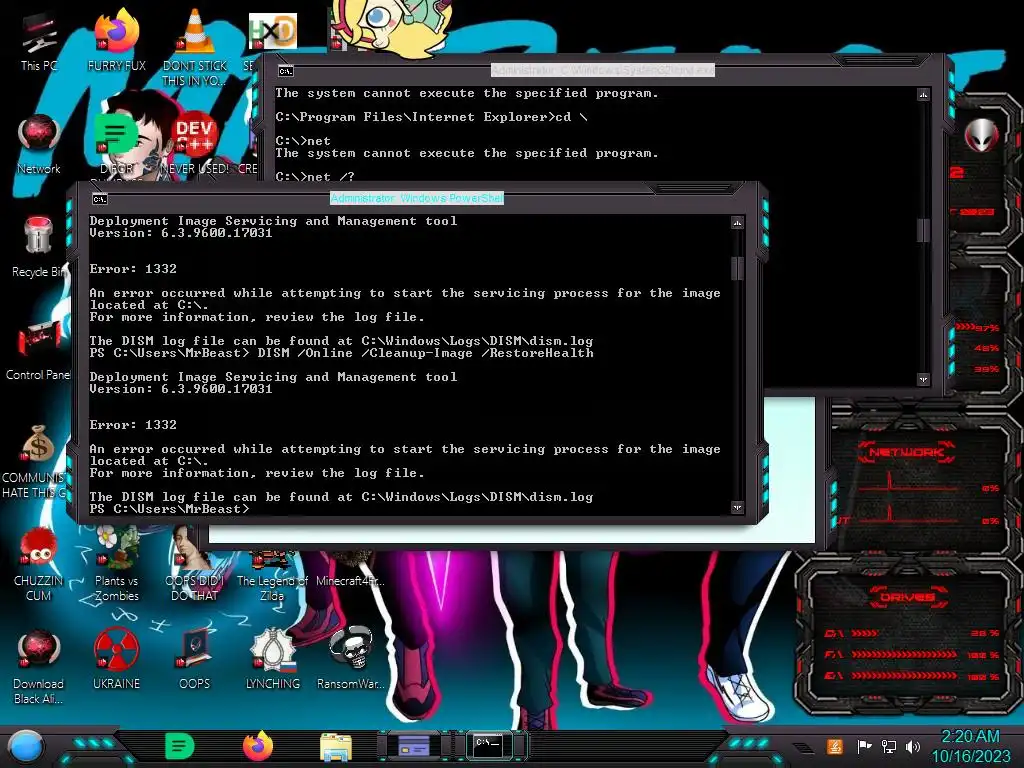The width and height of the screenshot is (1024, 768).
Task: Launch Firefox from the taskbar
Action: pyautogui.click(x=258, y=746)
